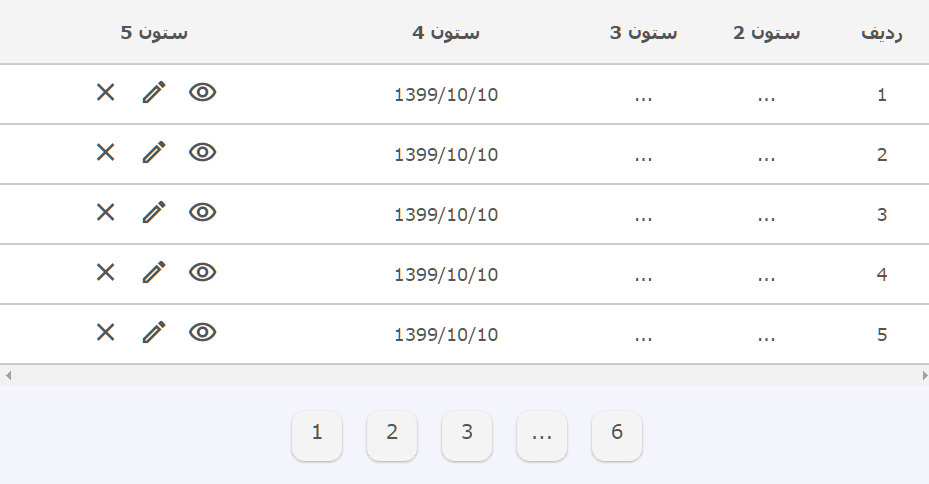Remove row 5 with the X icon

coord(105,332)
